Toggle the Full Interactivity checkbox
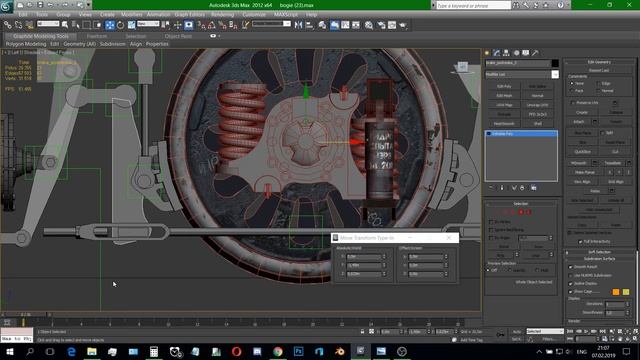Image resolution: width=640 pixels, height=360 pixels. [580, 242]
